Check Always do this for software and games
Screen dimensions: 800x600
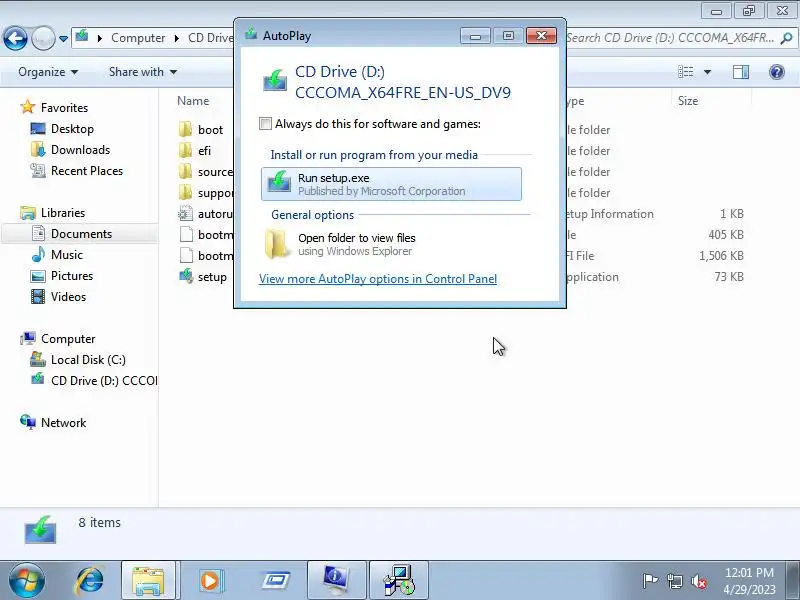265,124
